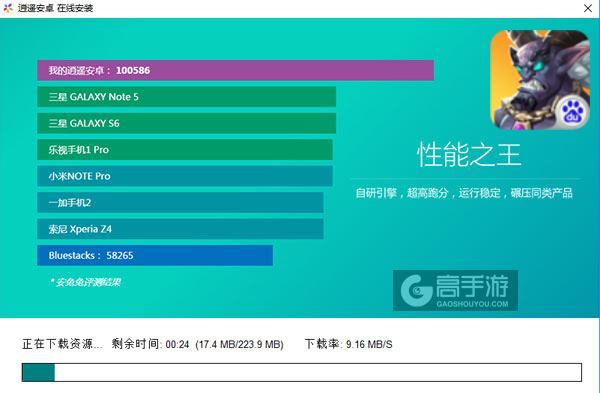This screenshot has width=600, height=393.
Task: Open the game app icon thumbnail
Action: click(540, 80)
